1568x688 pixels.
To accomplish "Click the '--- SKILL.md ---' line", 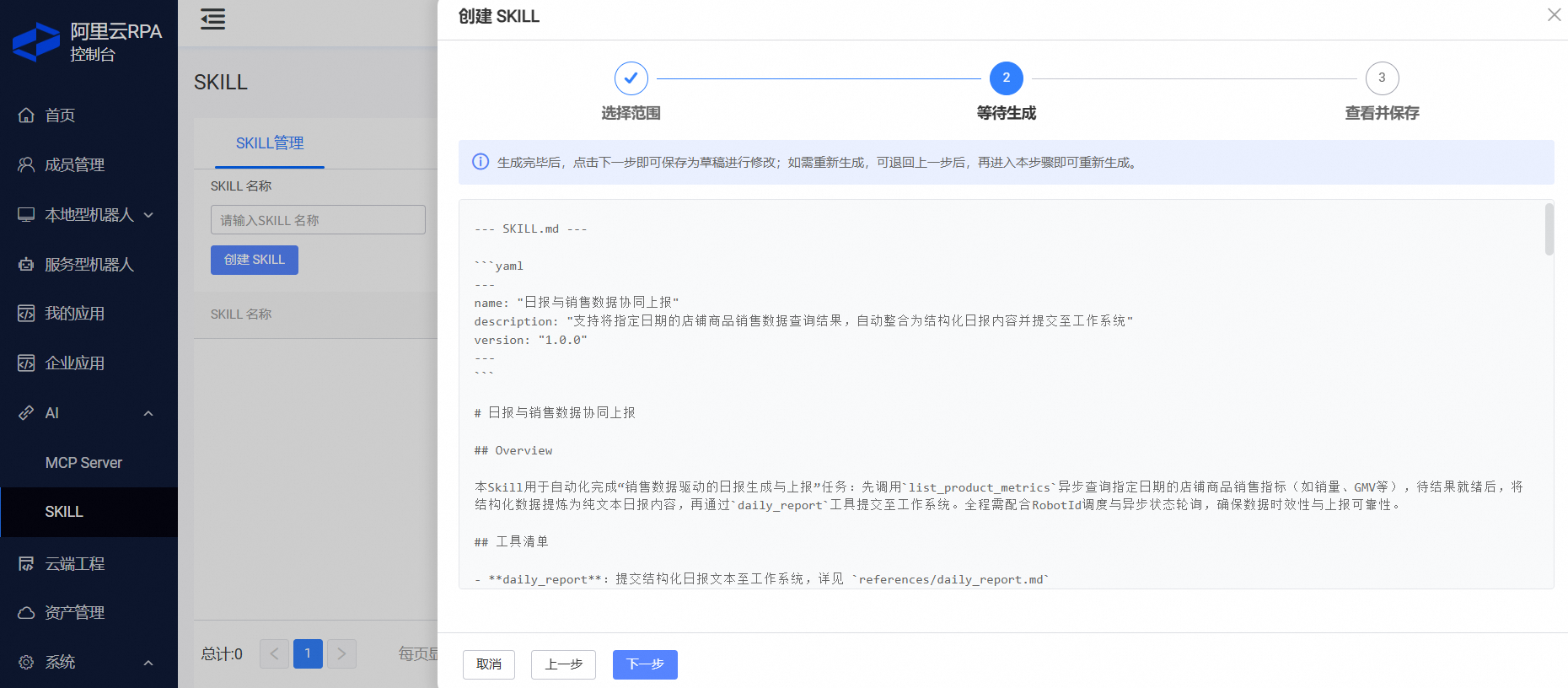I will click(530, 228).
